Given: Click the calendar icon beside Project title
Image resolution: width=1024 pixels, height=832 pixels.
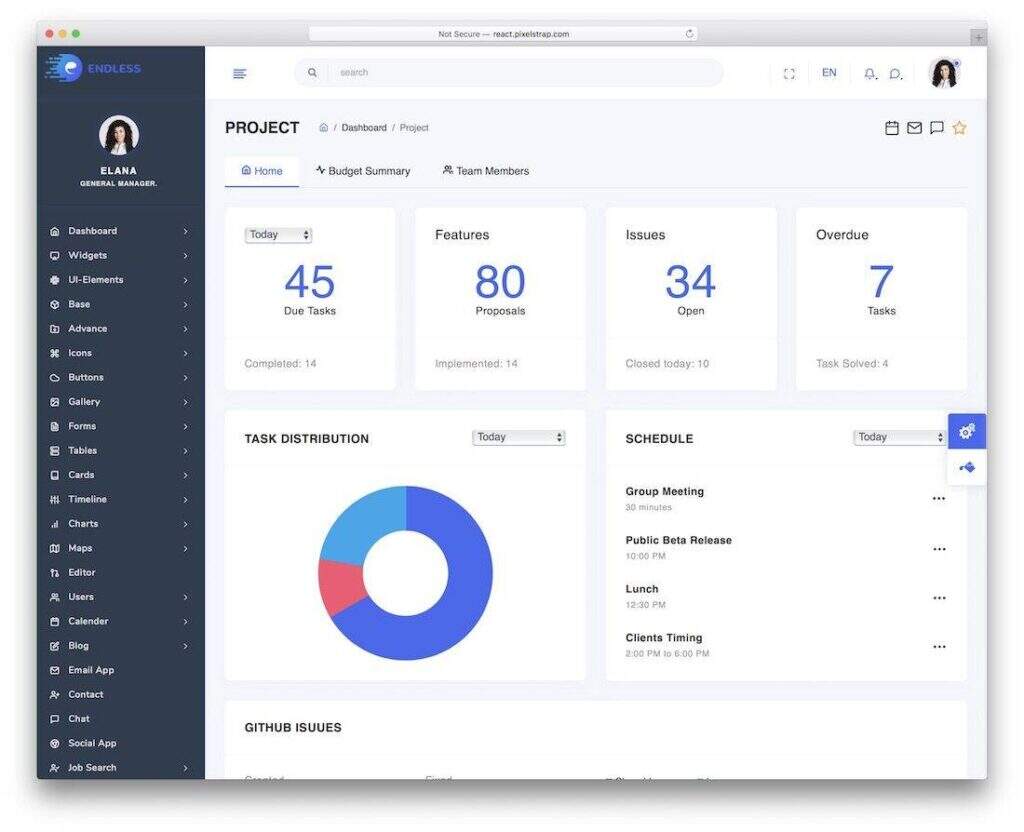Looking at the screenshot, I should (x=892, y=128).
